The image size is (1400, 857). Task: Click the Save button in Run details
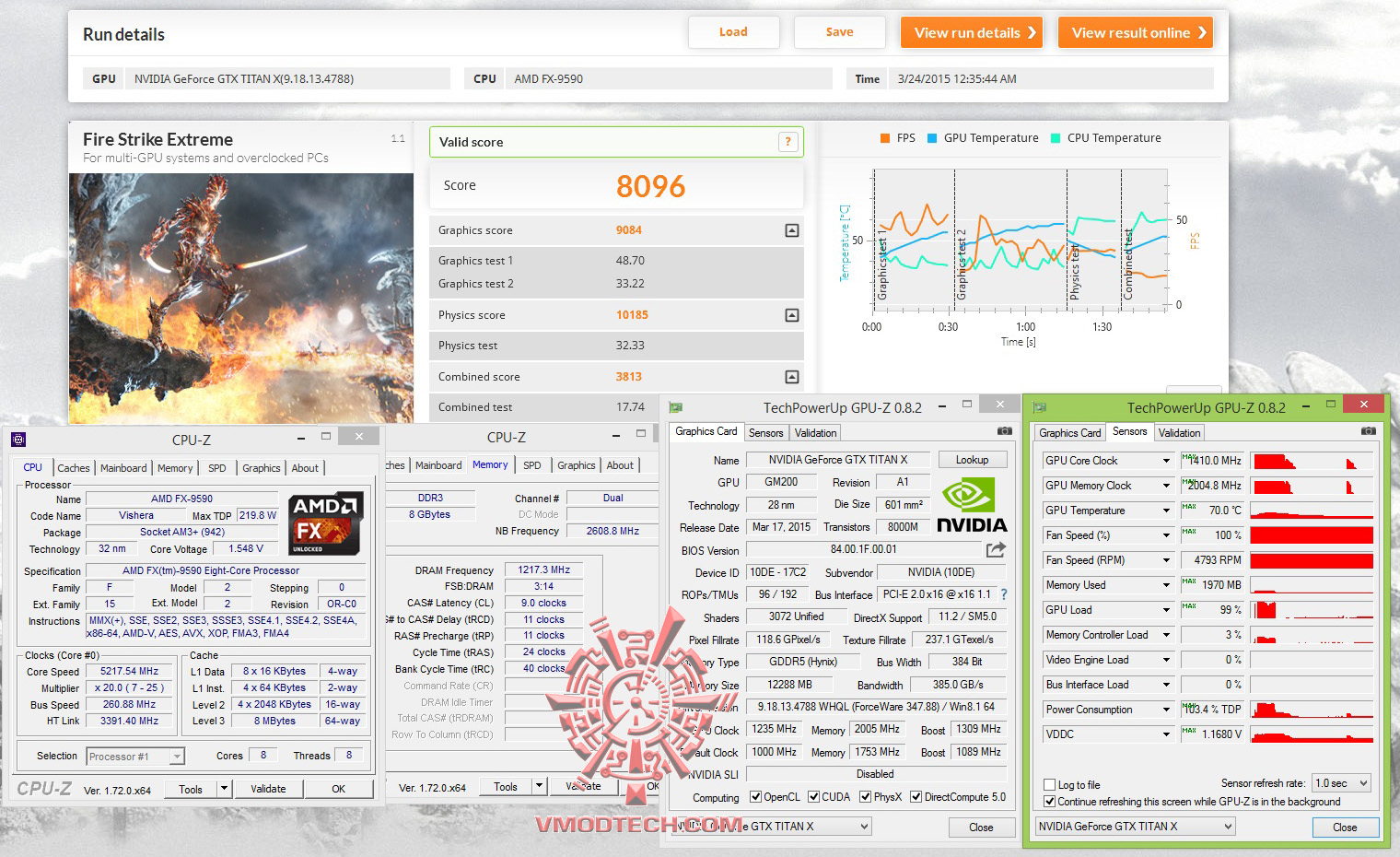click(x=840, y=32)
